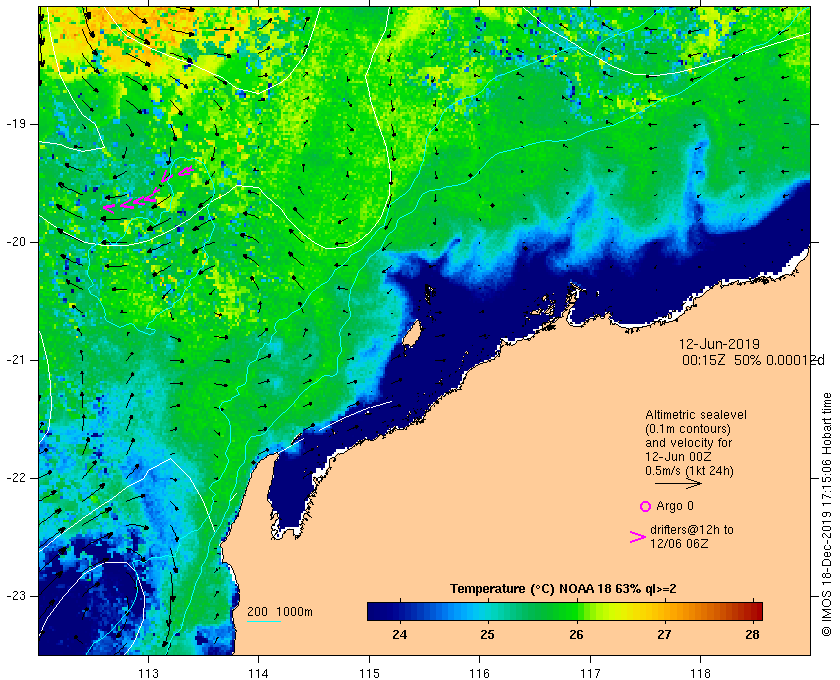Click the 116 longitude axis label

(x=479, y=674)
